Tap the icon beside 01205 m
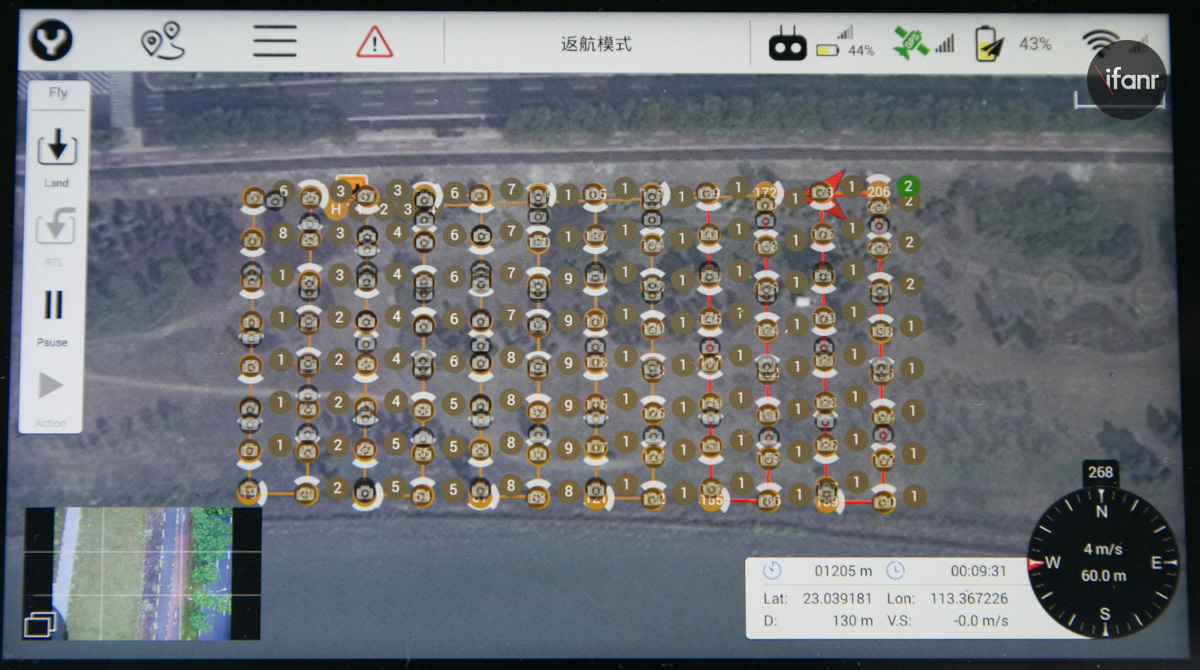 pyautogui.click(x=771, y=570)
